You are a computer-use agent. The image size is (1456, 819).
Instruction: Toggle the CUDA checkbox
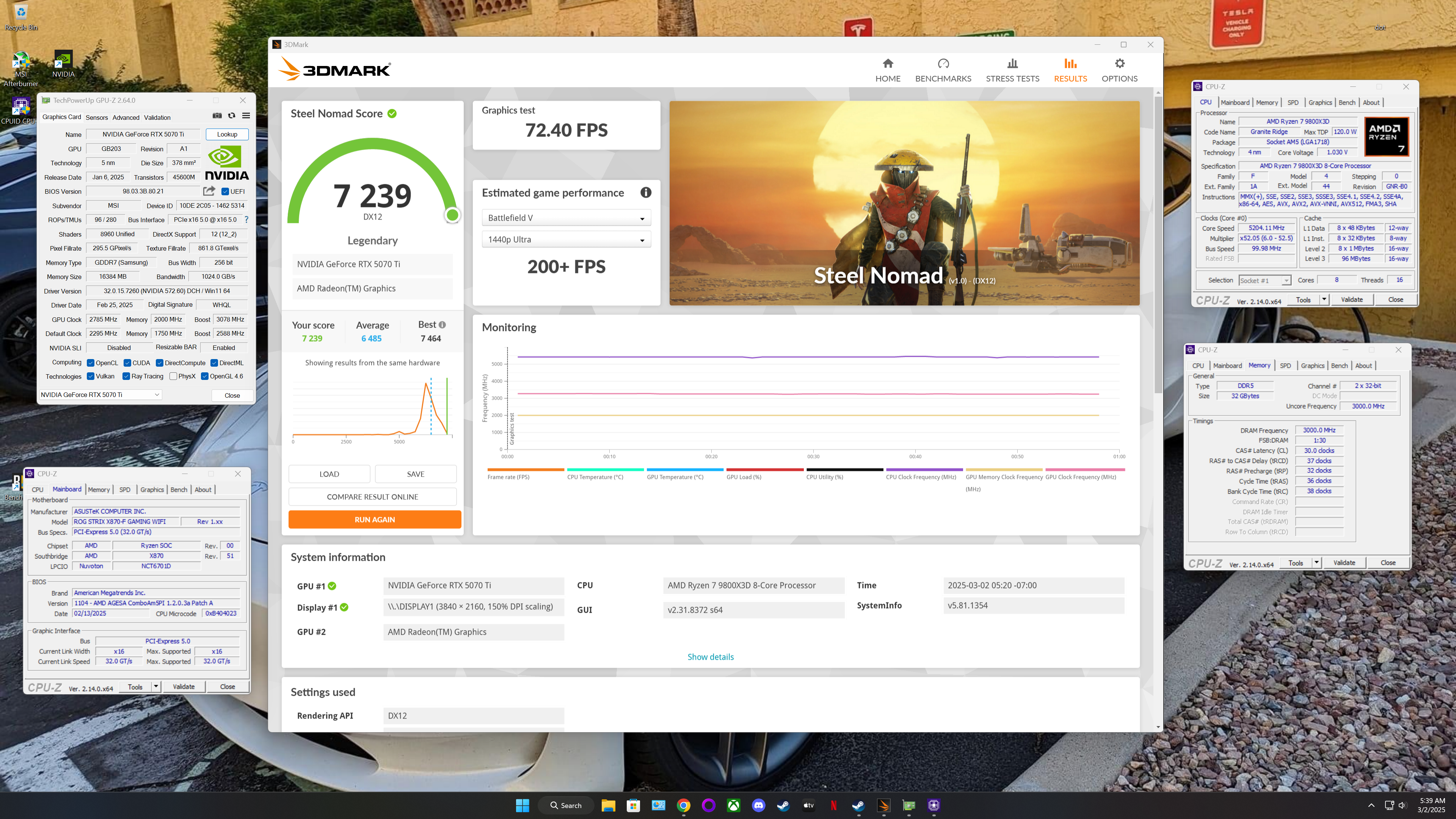pyautogui.click(x=127, y=363)
